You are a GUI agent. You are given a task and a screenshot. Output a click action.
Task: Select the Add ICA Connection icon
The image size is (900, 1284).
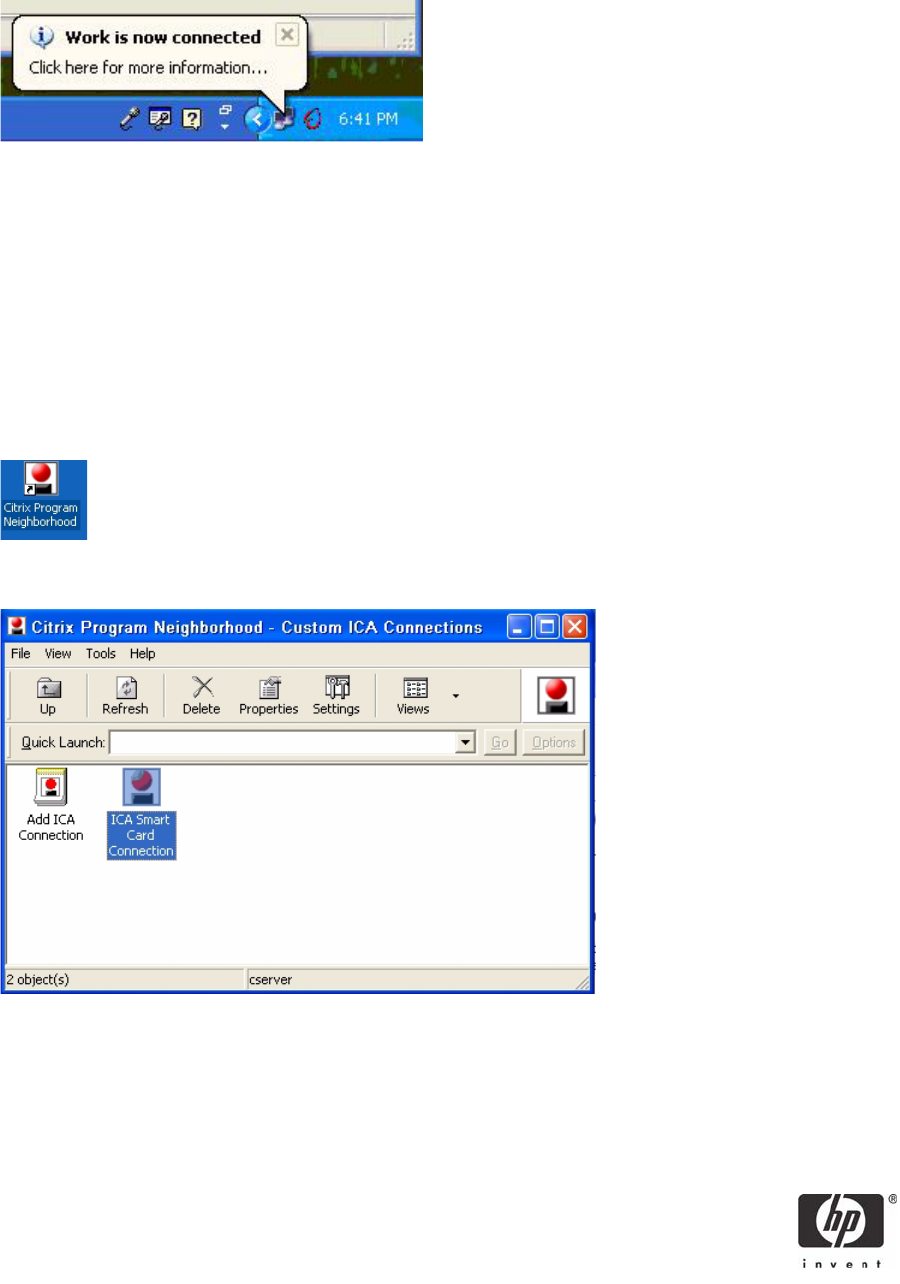tap(51, 806)
